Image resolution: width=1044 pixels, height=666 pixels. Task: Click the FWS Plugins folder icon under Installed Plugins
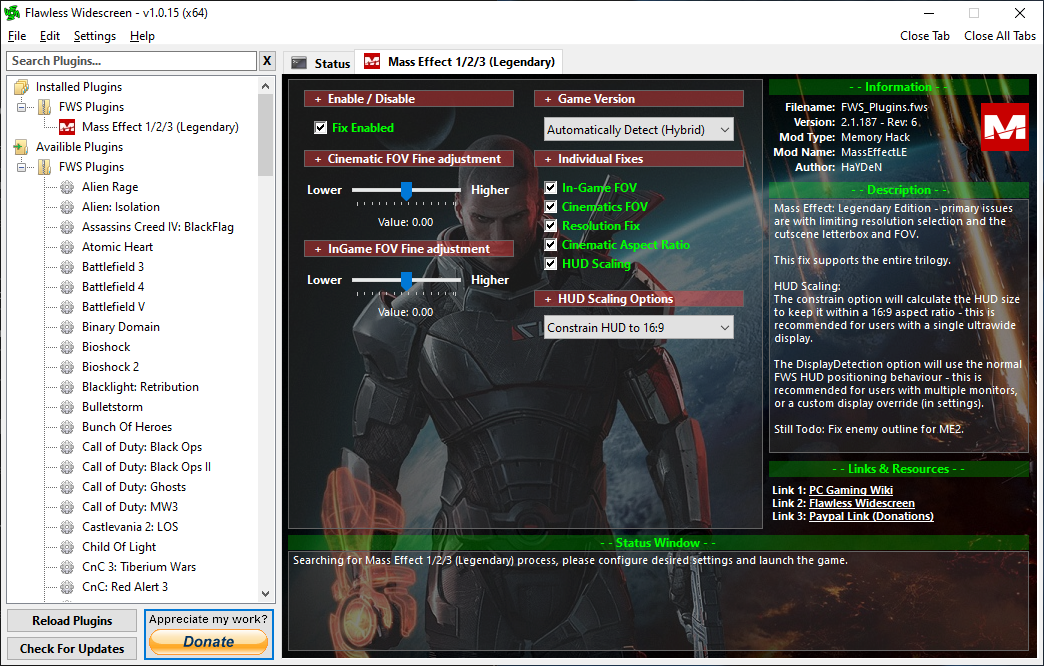pyautogui.click(x=45, y=107)
